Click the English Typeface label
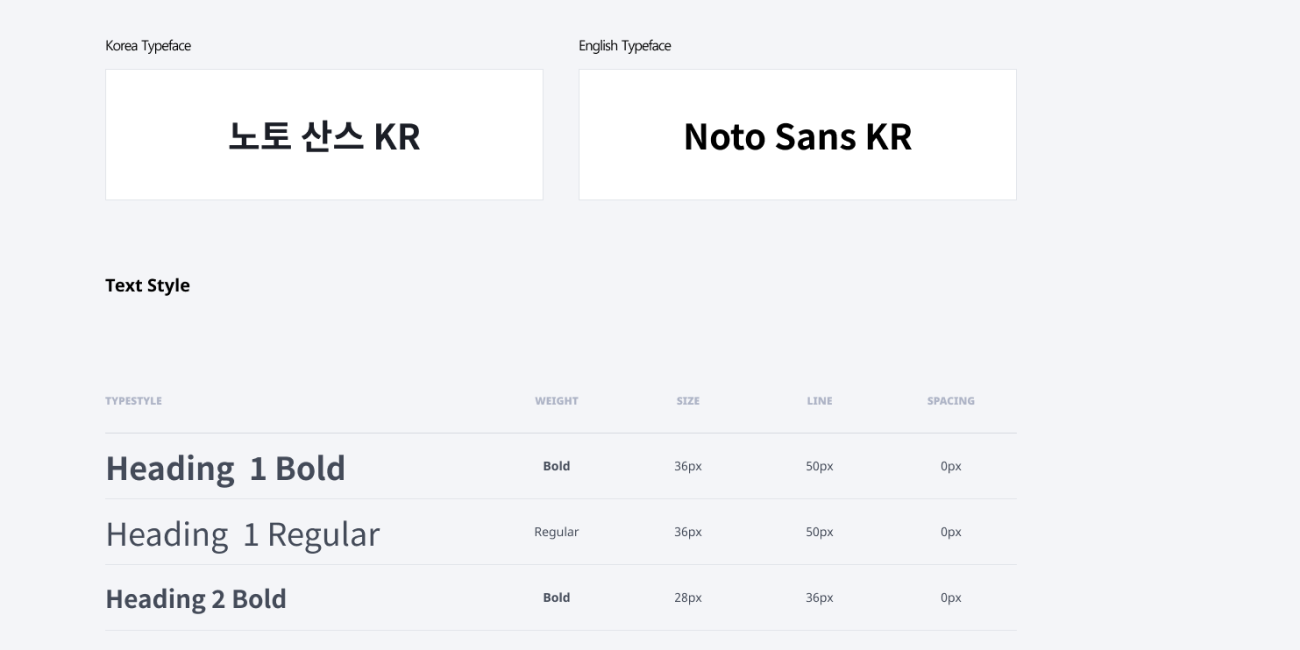 point(625,46)
